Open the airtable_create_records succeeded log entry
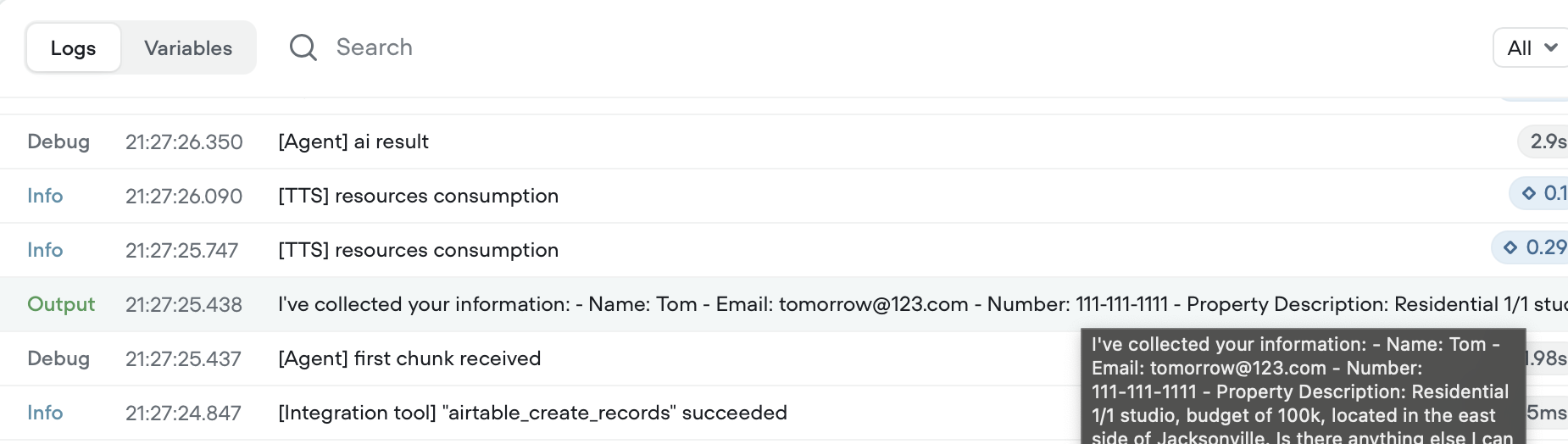This screenshot has width=1568, height=444. [x=532, y=413]
